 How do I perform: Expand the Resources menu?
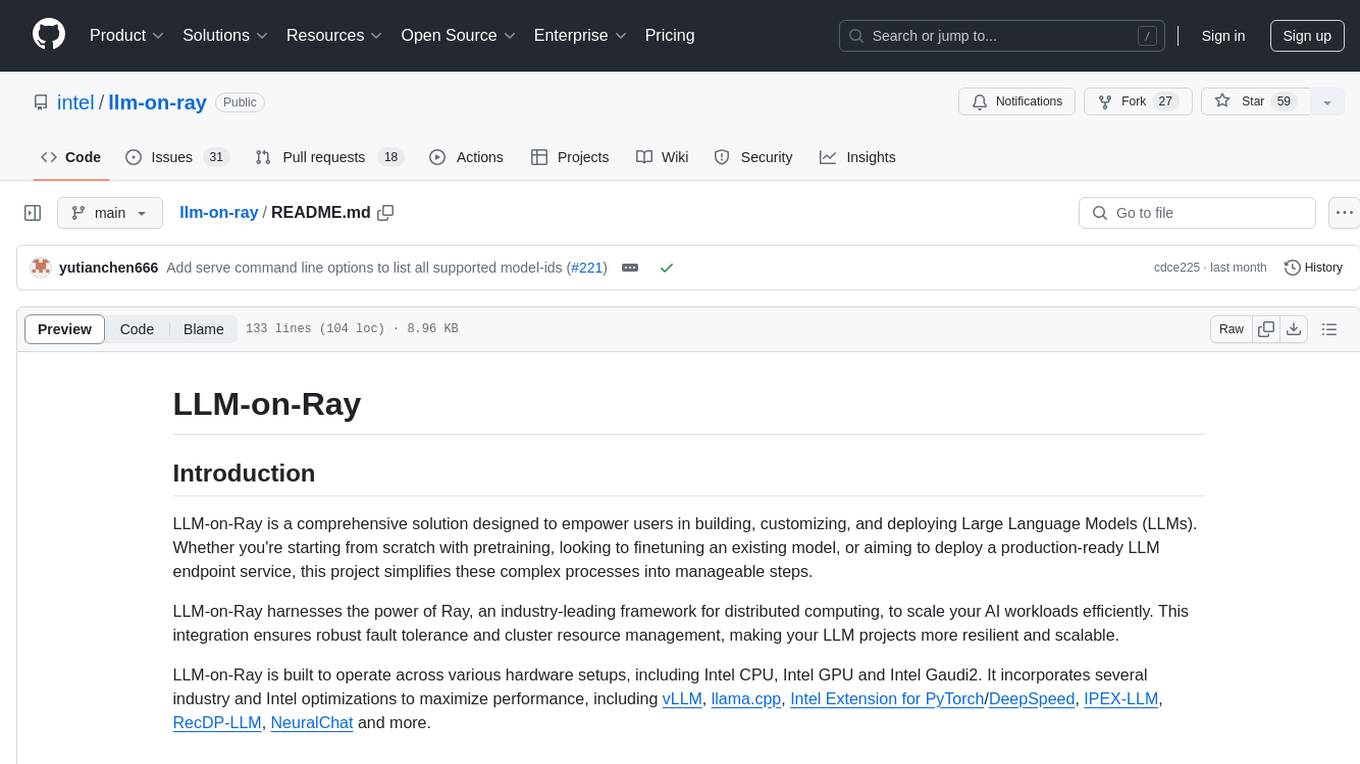click(x=334, y=35)
